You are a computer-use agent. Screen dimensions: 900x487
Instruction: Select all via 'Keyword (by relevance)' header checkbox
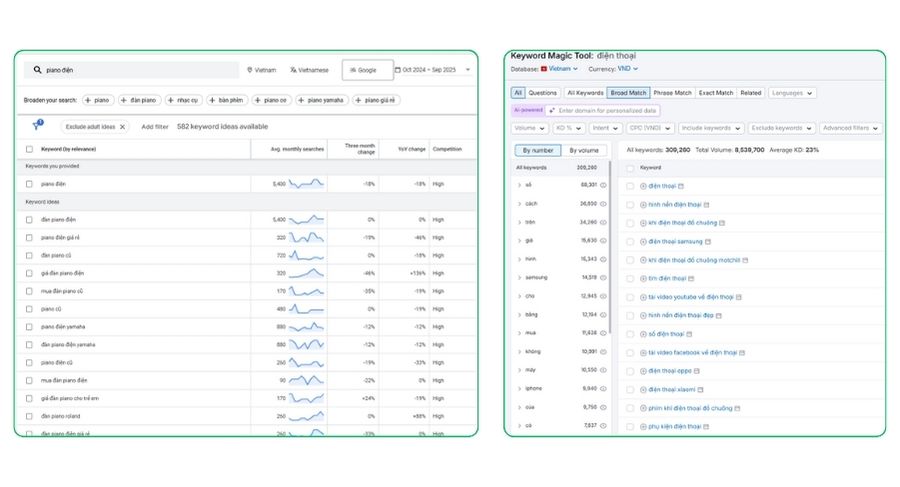[29, 149]
